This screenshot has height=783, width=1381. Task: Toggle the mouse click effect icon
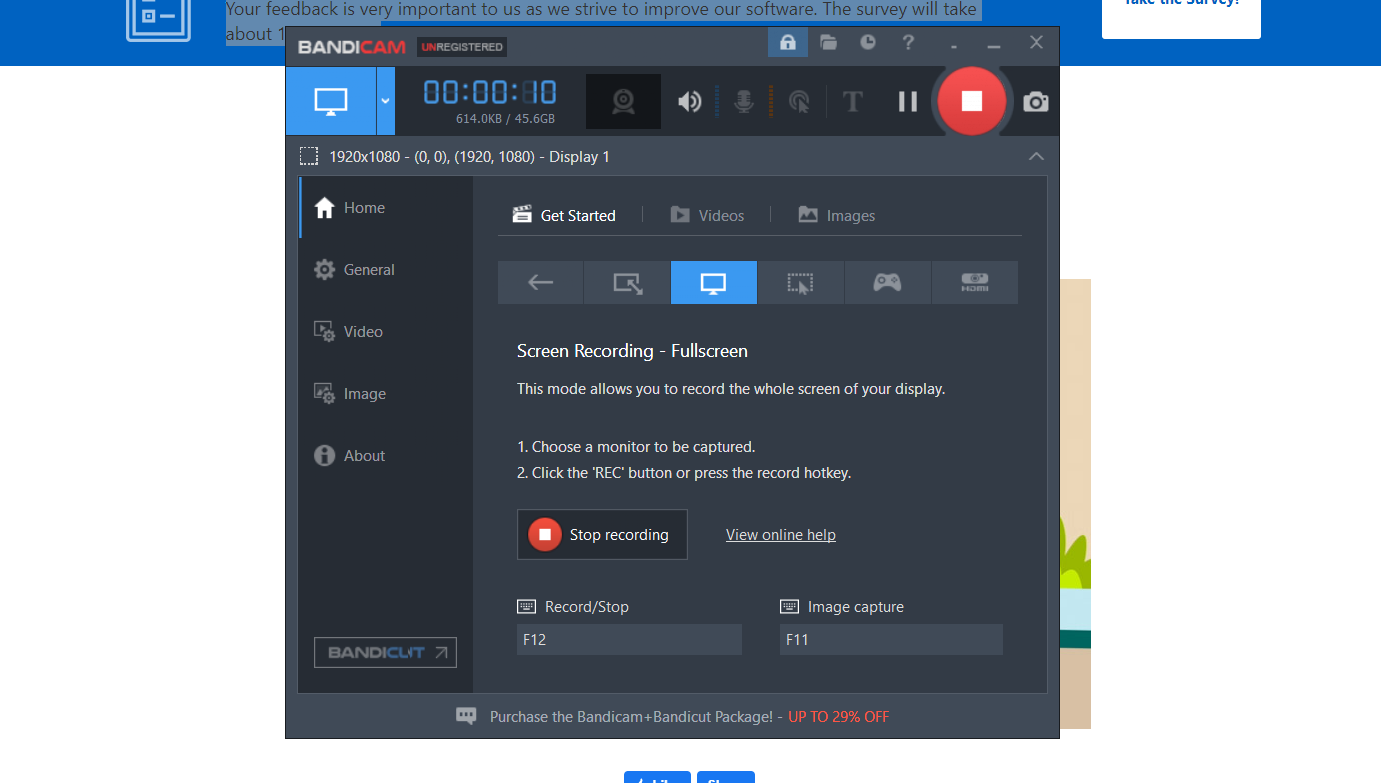pos(799,101)
